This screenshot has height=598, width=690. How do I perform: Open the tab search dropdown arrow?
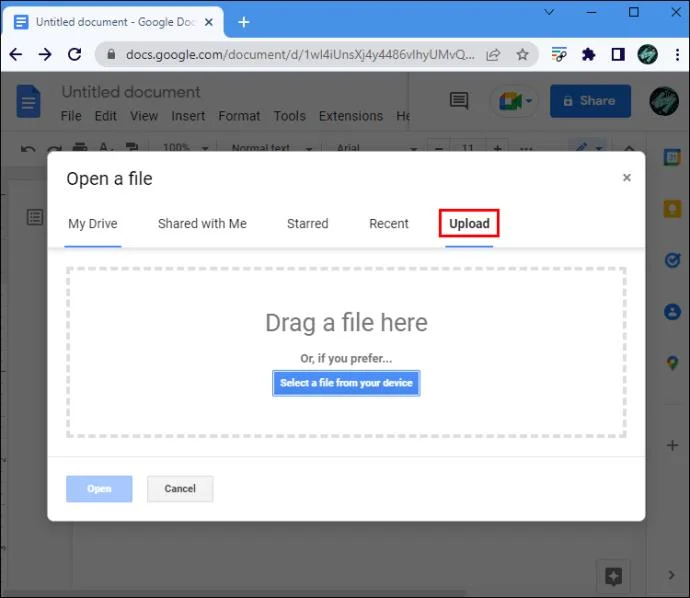(x=549, y=12)
